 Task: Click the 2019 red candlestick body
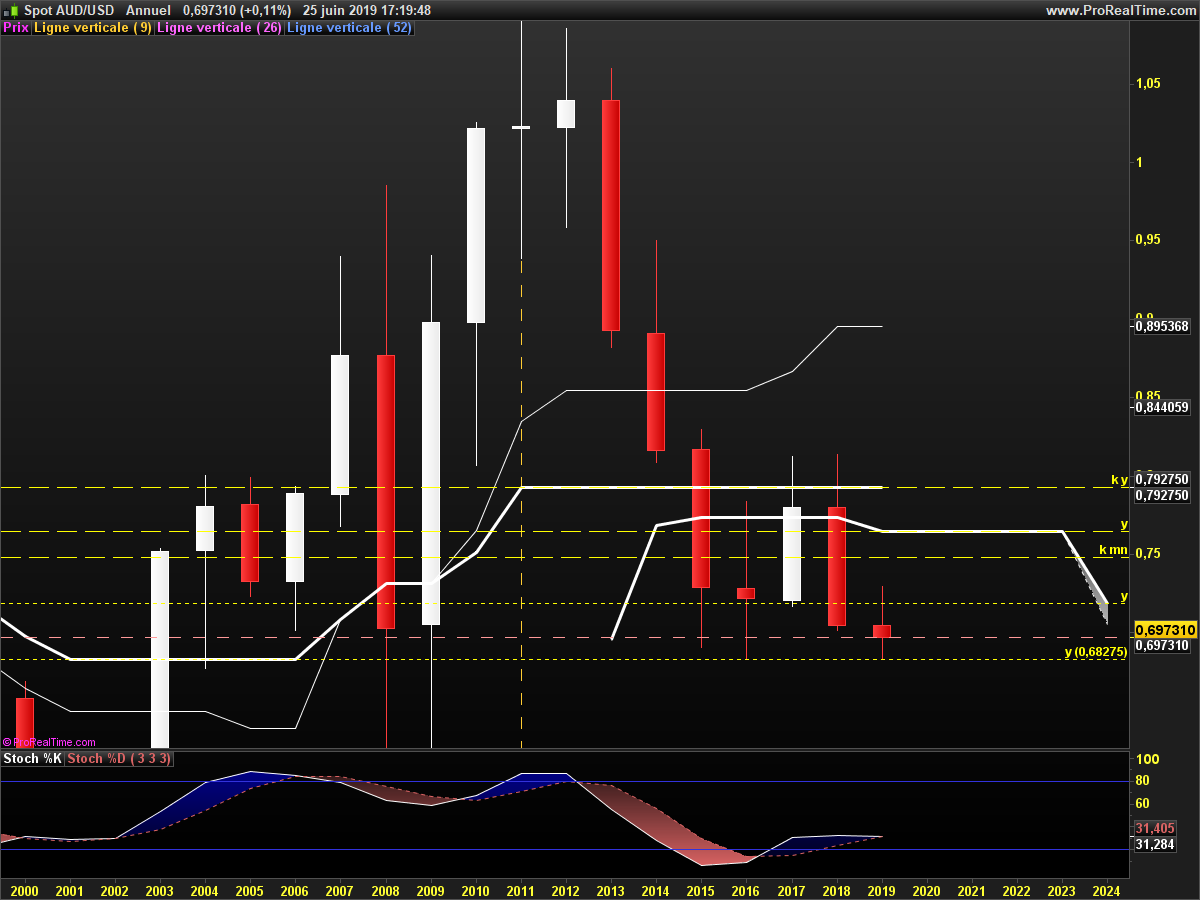click(x=882, y=631)
